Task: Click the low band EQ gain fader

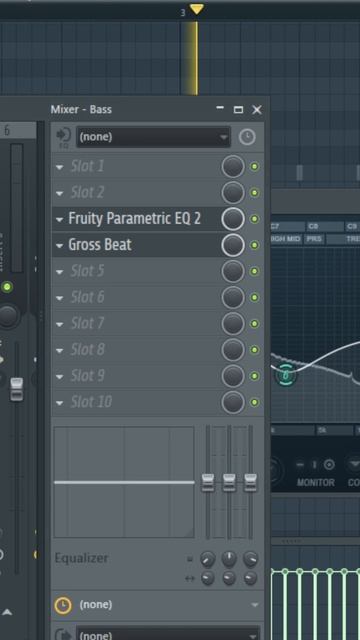Action: tap(208, 483)
